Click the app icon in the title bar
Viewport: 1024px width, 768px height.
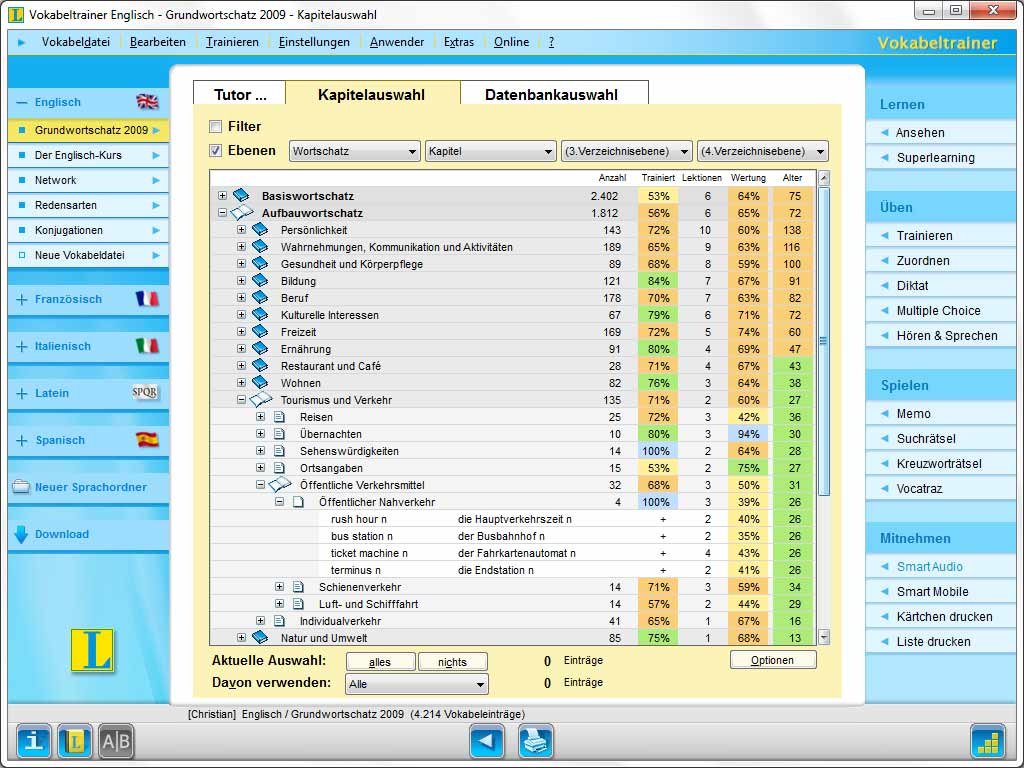coord(16,14)
